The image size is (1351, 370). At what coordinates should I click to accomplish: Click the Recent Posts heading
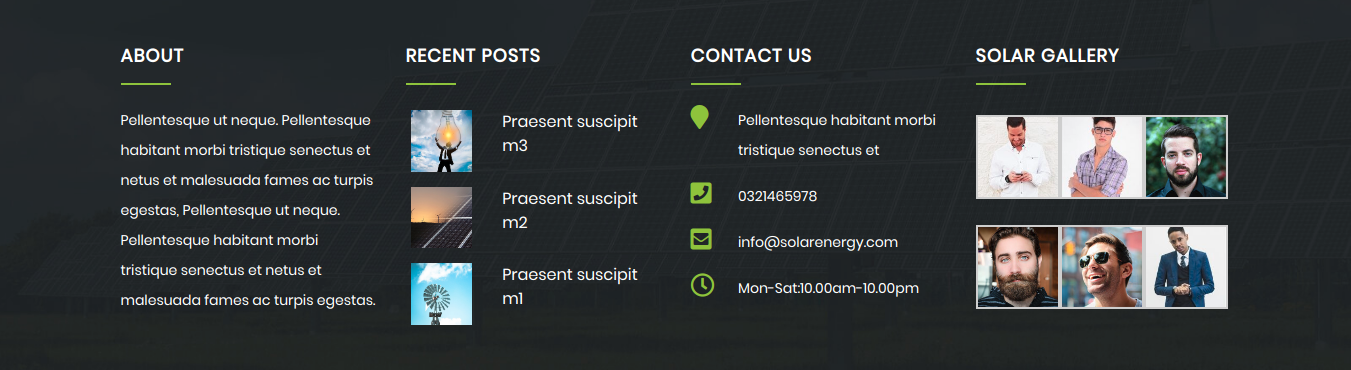point(473,56)
